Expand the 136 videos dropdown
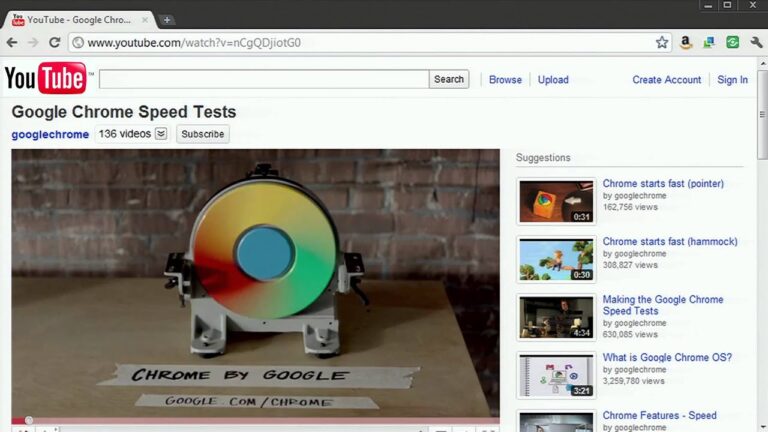Screen dimensions: 768x432 [x=161, y=134]
